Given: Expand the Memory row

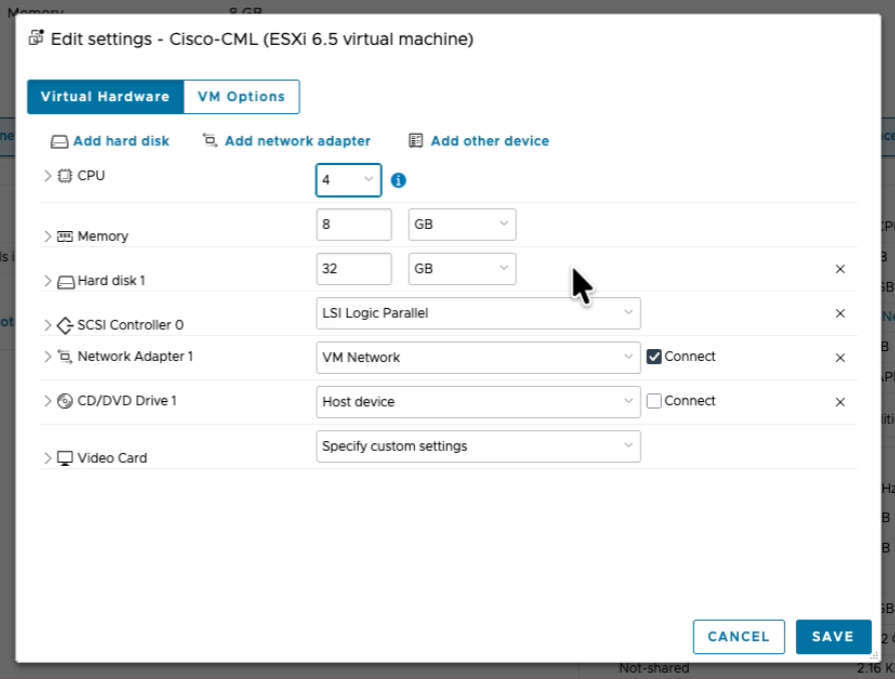Looking at the screenshot, I should coord(47,236).
